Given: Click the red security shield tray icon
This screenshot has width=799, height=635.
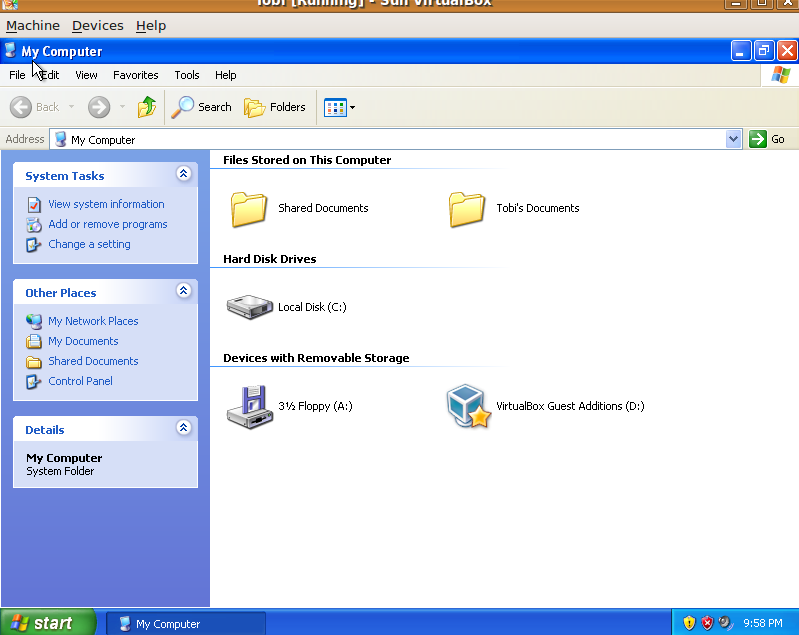Looking at the screenshot, I should [707, 623].
